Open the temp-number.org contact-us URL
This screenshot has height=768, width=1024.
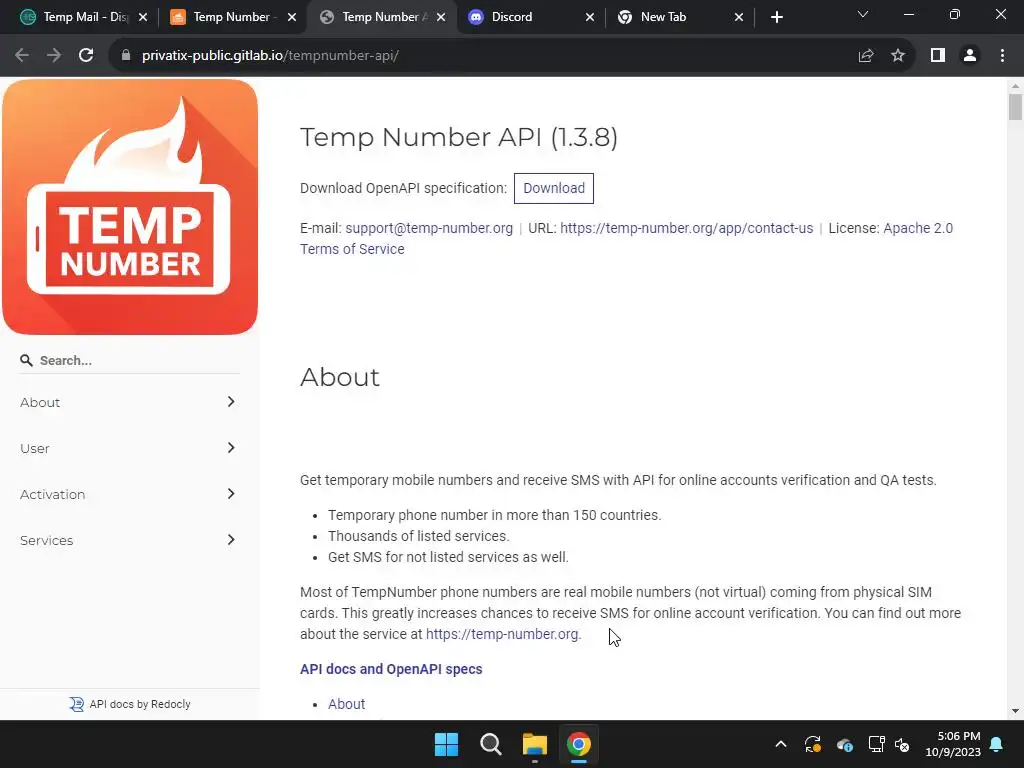686,228
